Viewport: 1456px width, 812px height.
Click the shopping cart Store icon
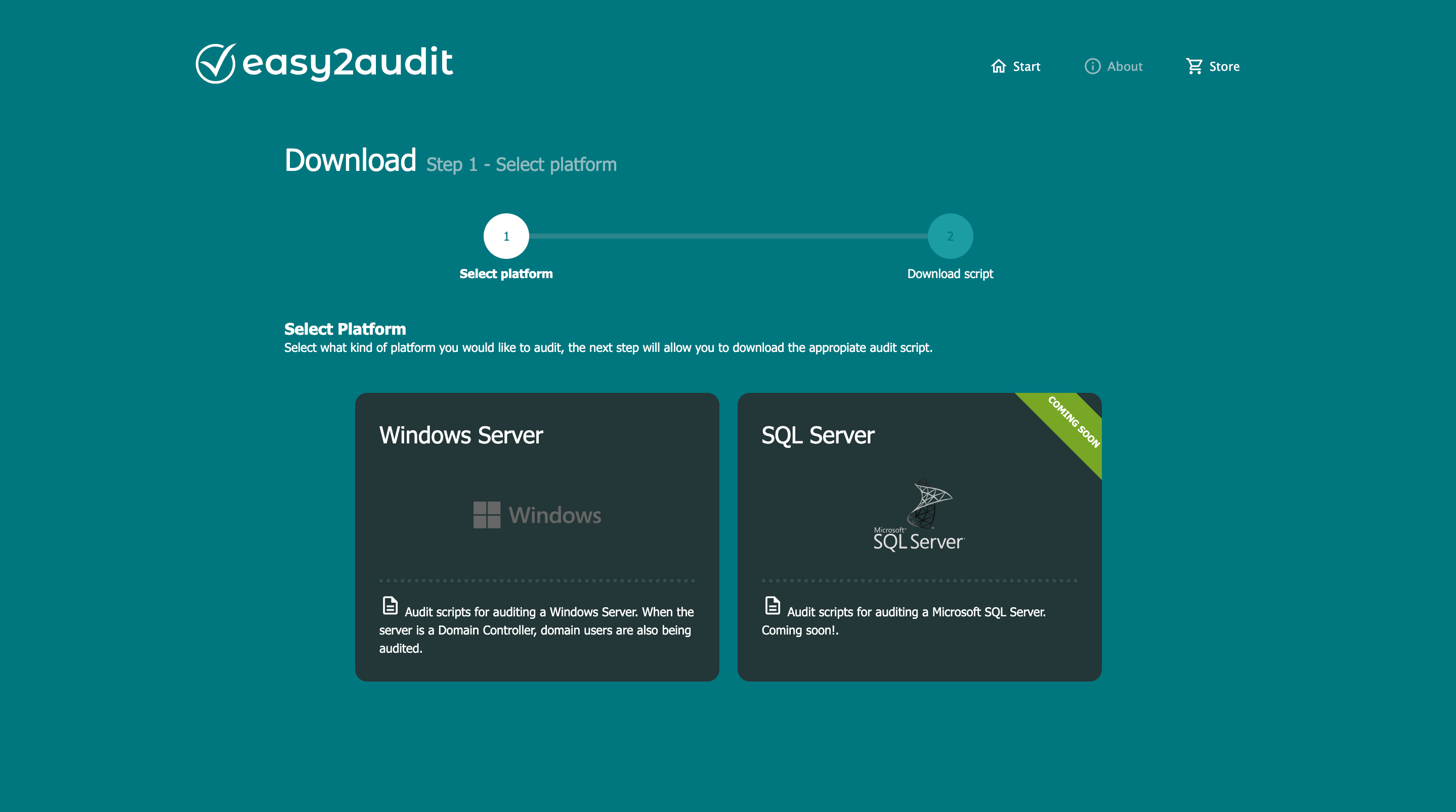coord(1194,66)
